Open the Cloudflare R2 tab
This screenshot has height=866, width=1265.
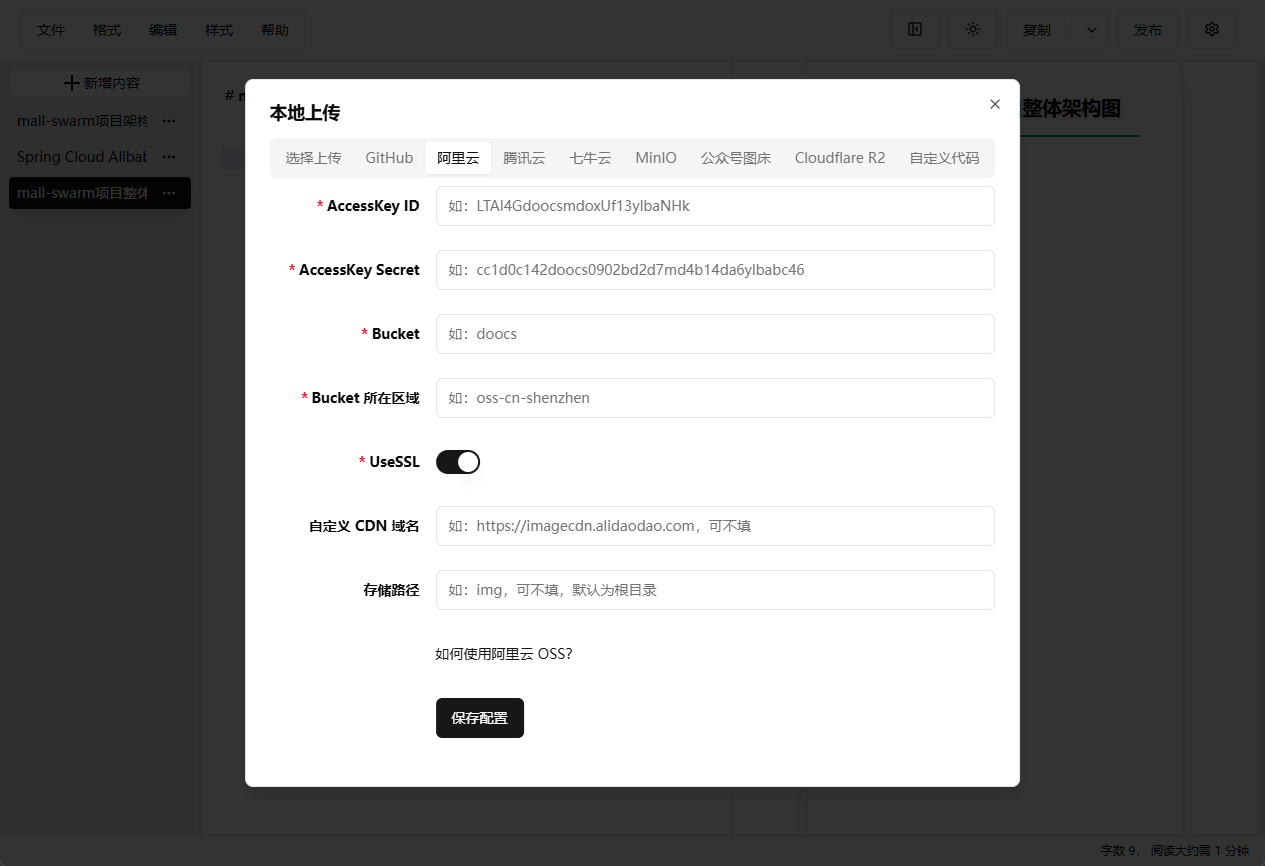click(839, 158)
